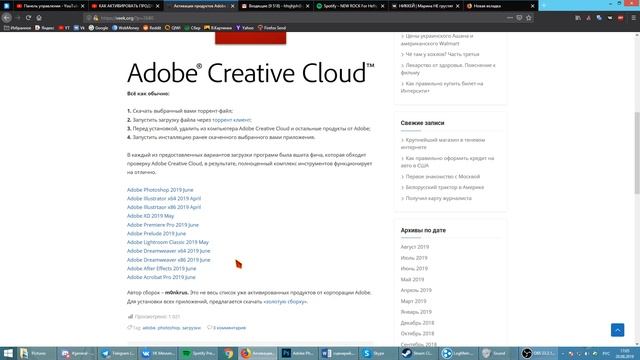
Task: Open Adobe XD 2019 May link
Action: click(150, 216)
